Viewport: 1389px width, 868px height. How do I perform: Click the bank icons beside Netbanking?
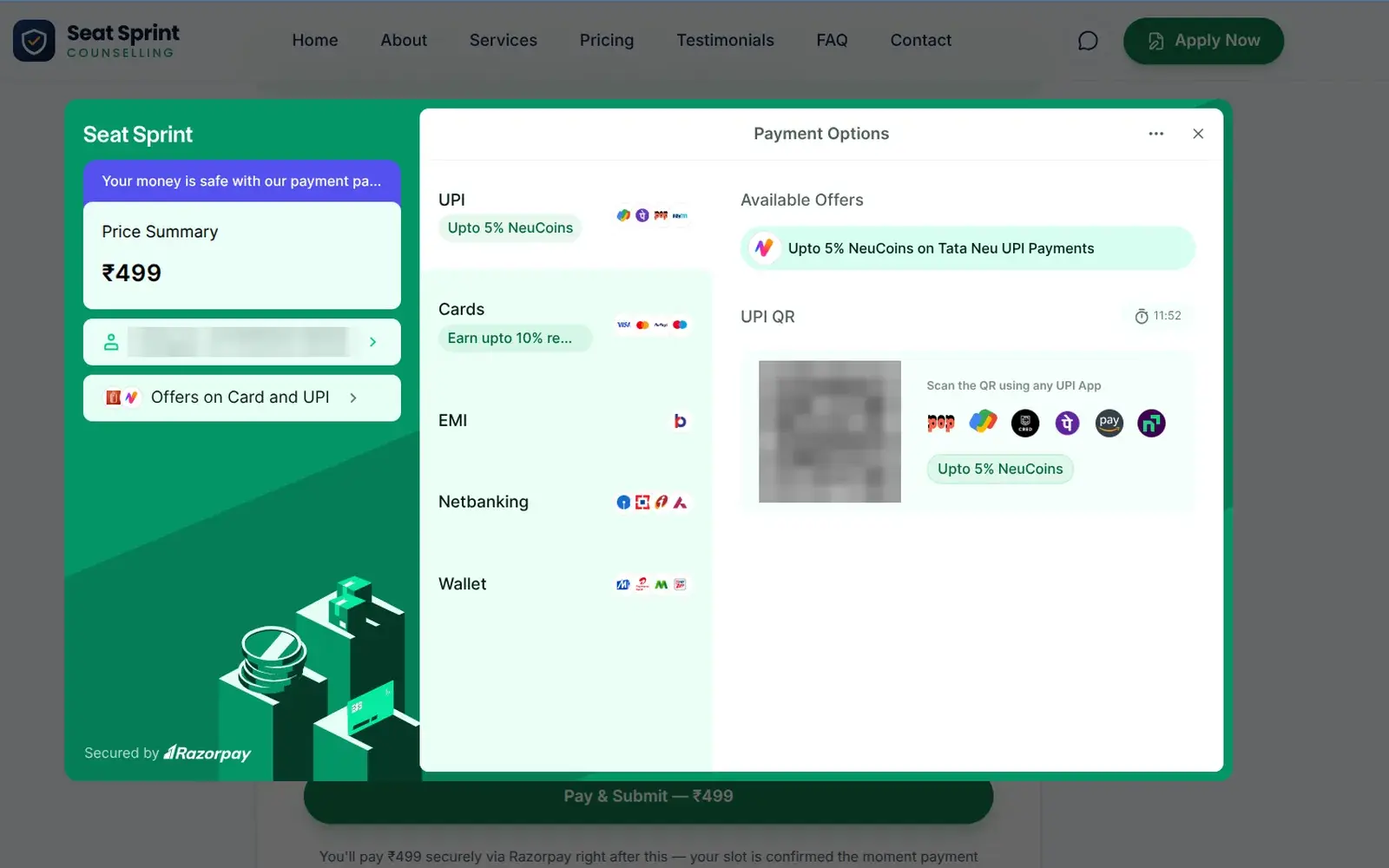click(652, 502)
